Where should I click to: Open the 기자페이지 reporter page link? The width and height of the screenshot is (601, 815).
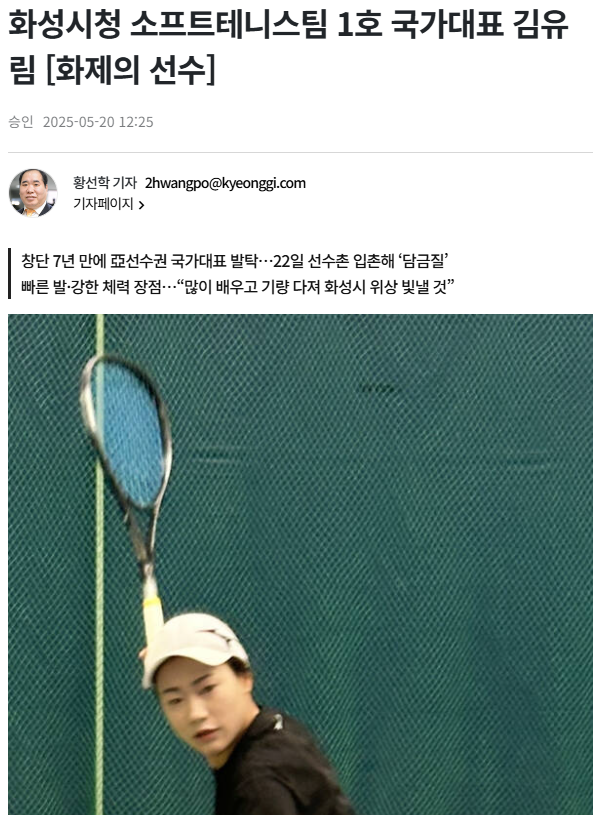pos(103,204)
